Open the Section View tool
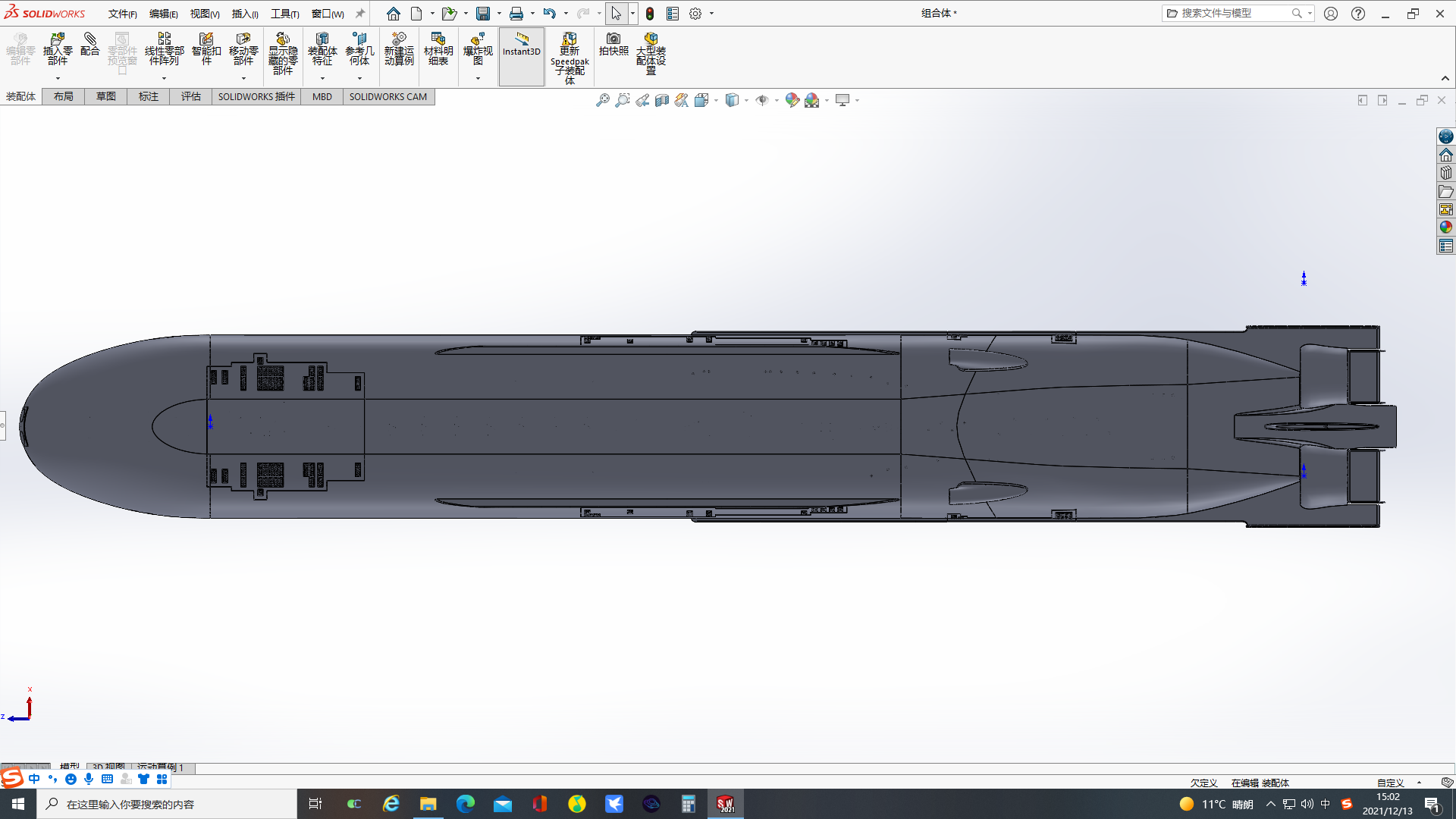The width and height of the screenshot is (1456, 819). 661,100
